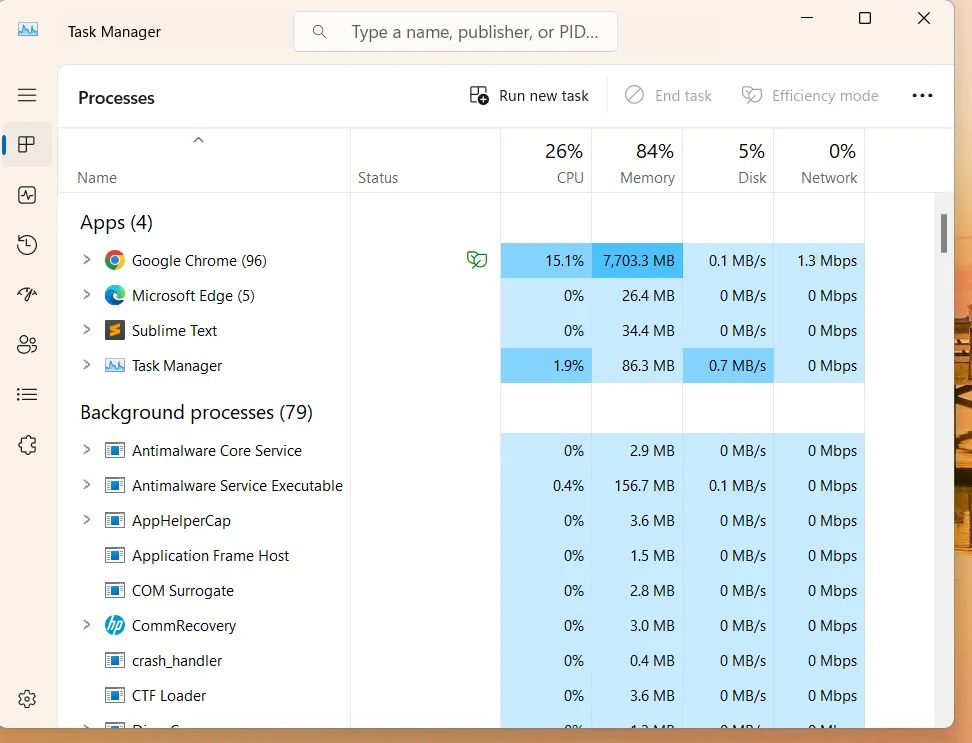Expand the Microsoft Edge process group
This screenshot has height=743, width=972.
point(87,294)
